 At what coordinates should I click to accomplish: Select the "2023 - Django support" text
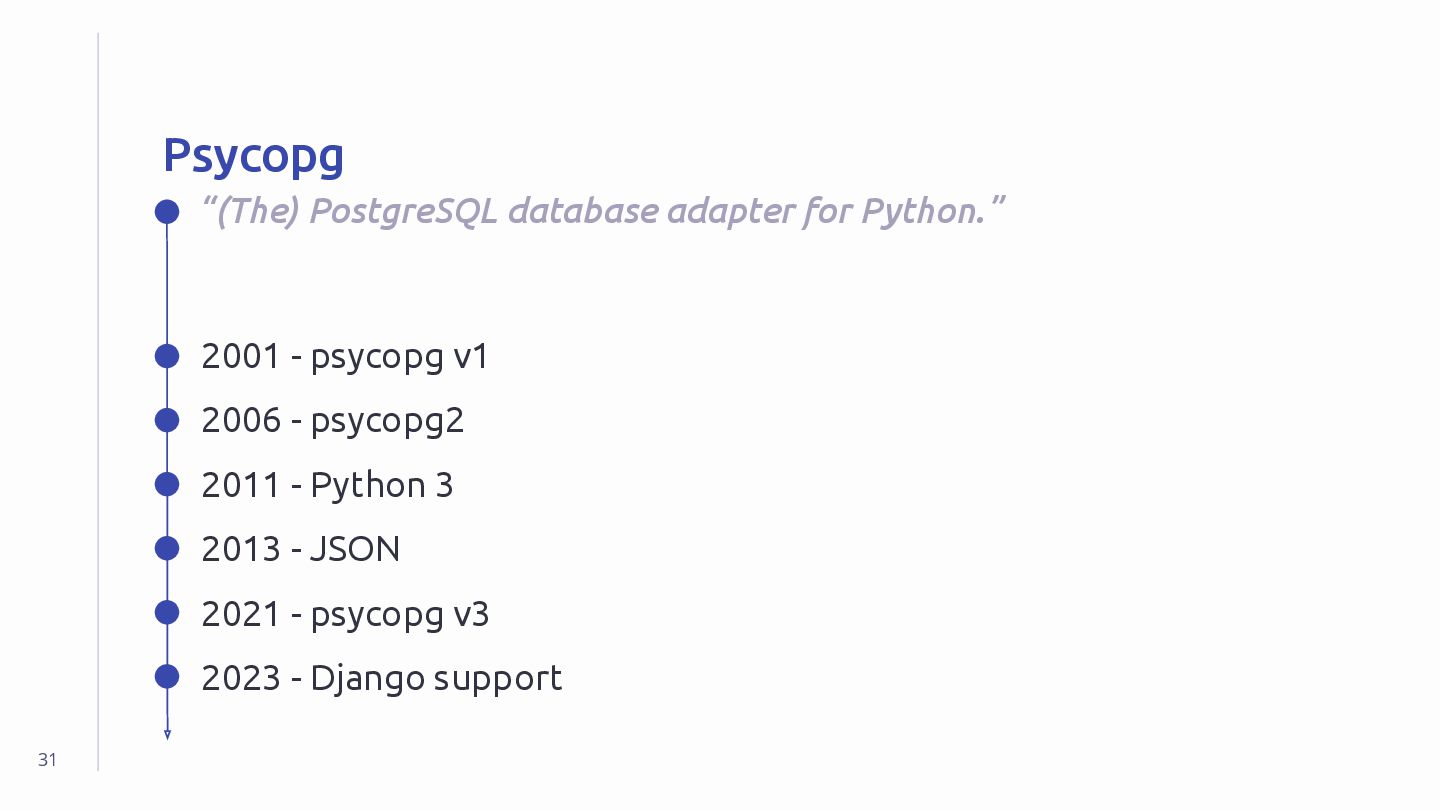[381, 678]
